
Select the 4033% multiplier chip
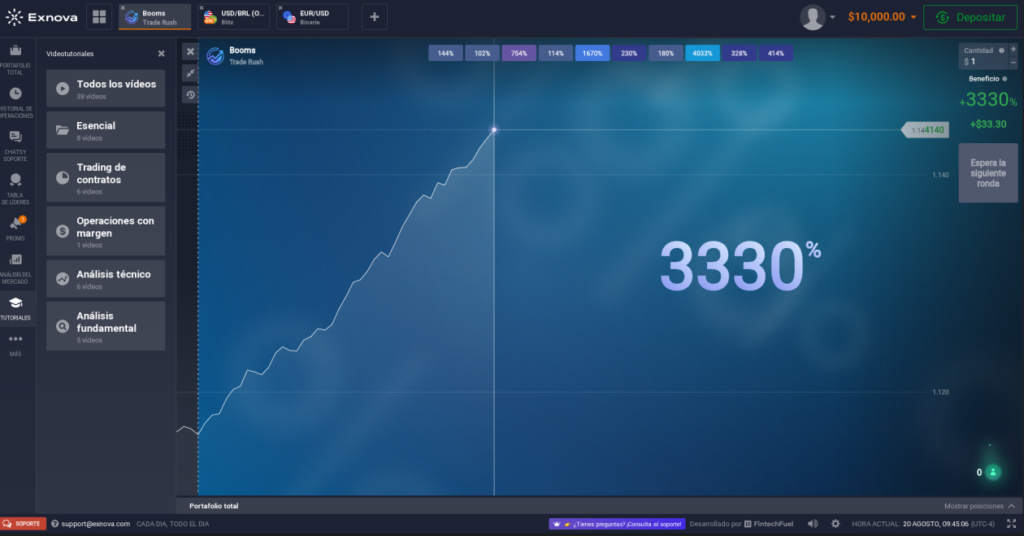click(x=702, y=53)
